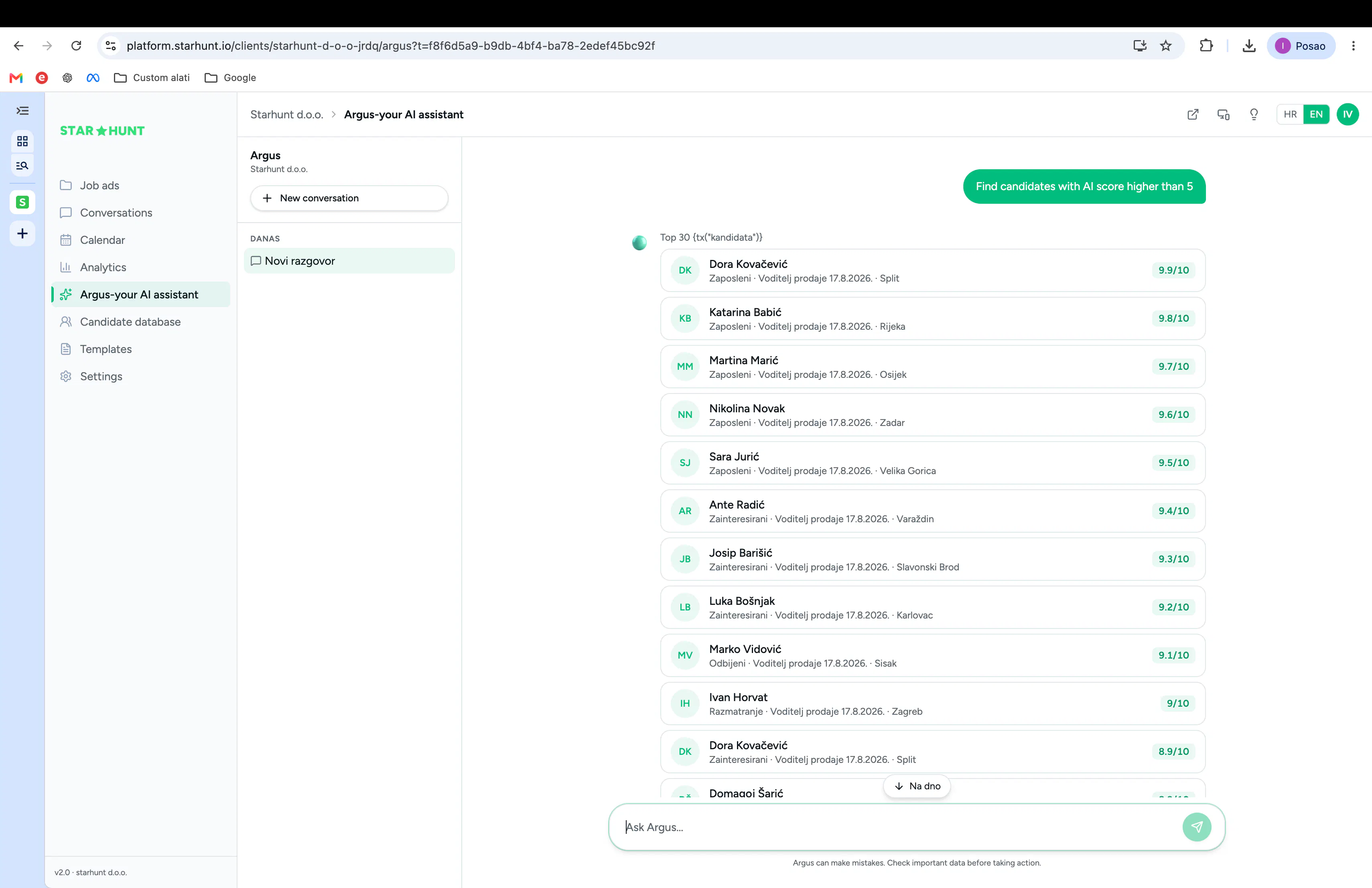Open Job ads in the sidebar
The height and width of the screenshot is (888, 1372).
pyautogui.click(x=141, y=186)
